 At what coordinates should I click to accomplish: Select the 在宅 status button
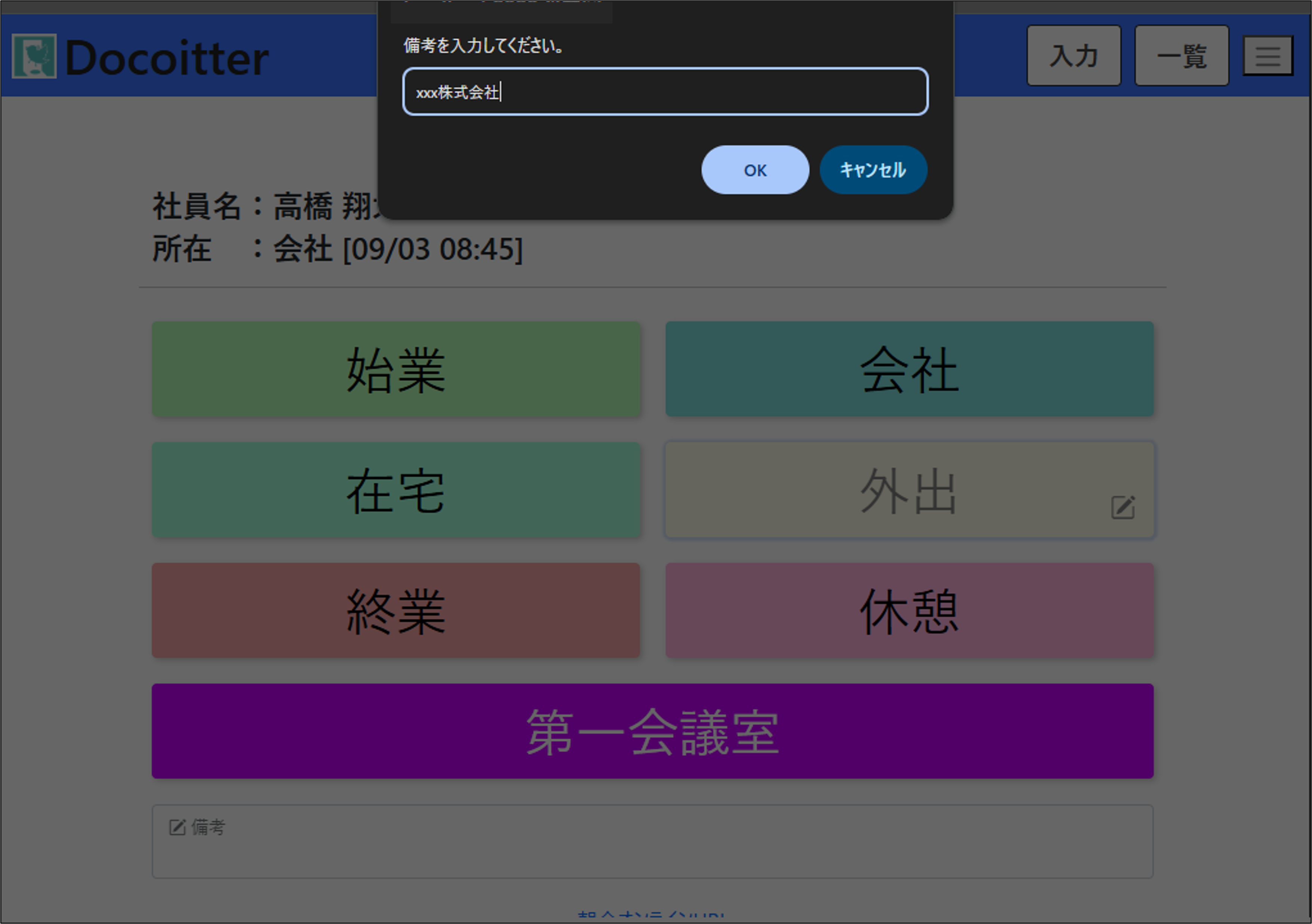[x=395, y=490]
